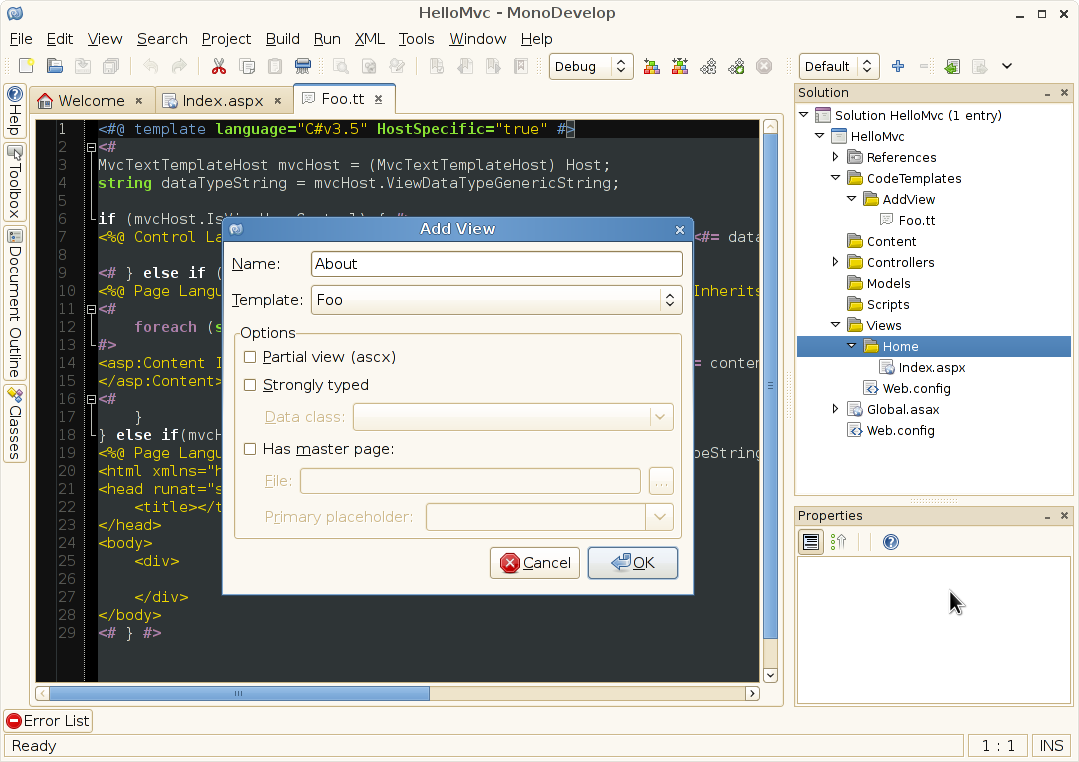1079x762 pixels.
Task: Build all projects with double-arrow blocks icon
Action: (x=680, y=66)
